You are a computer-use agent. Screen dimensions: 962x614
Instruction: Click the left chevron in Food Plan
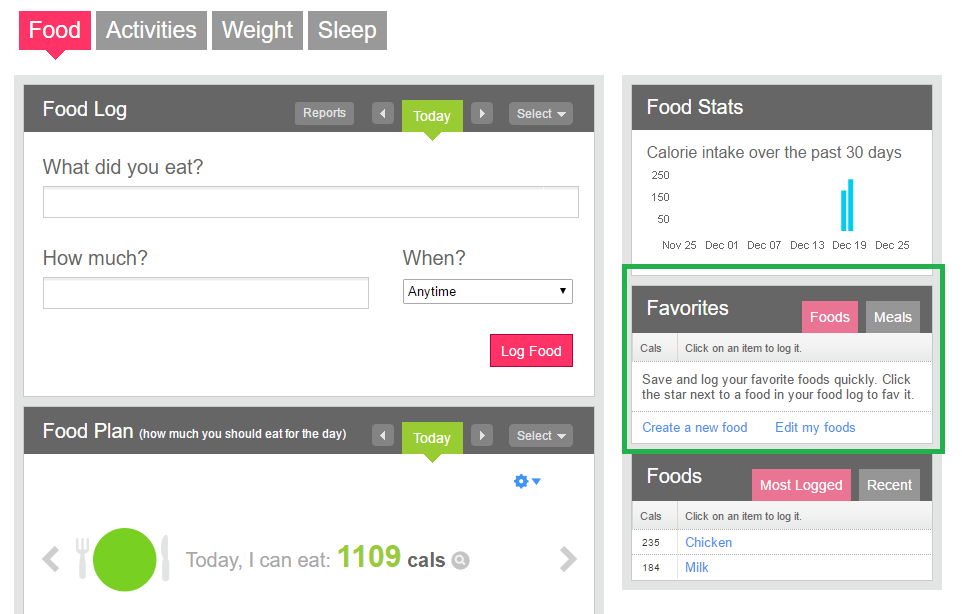pos(51,559)
